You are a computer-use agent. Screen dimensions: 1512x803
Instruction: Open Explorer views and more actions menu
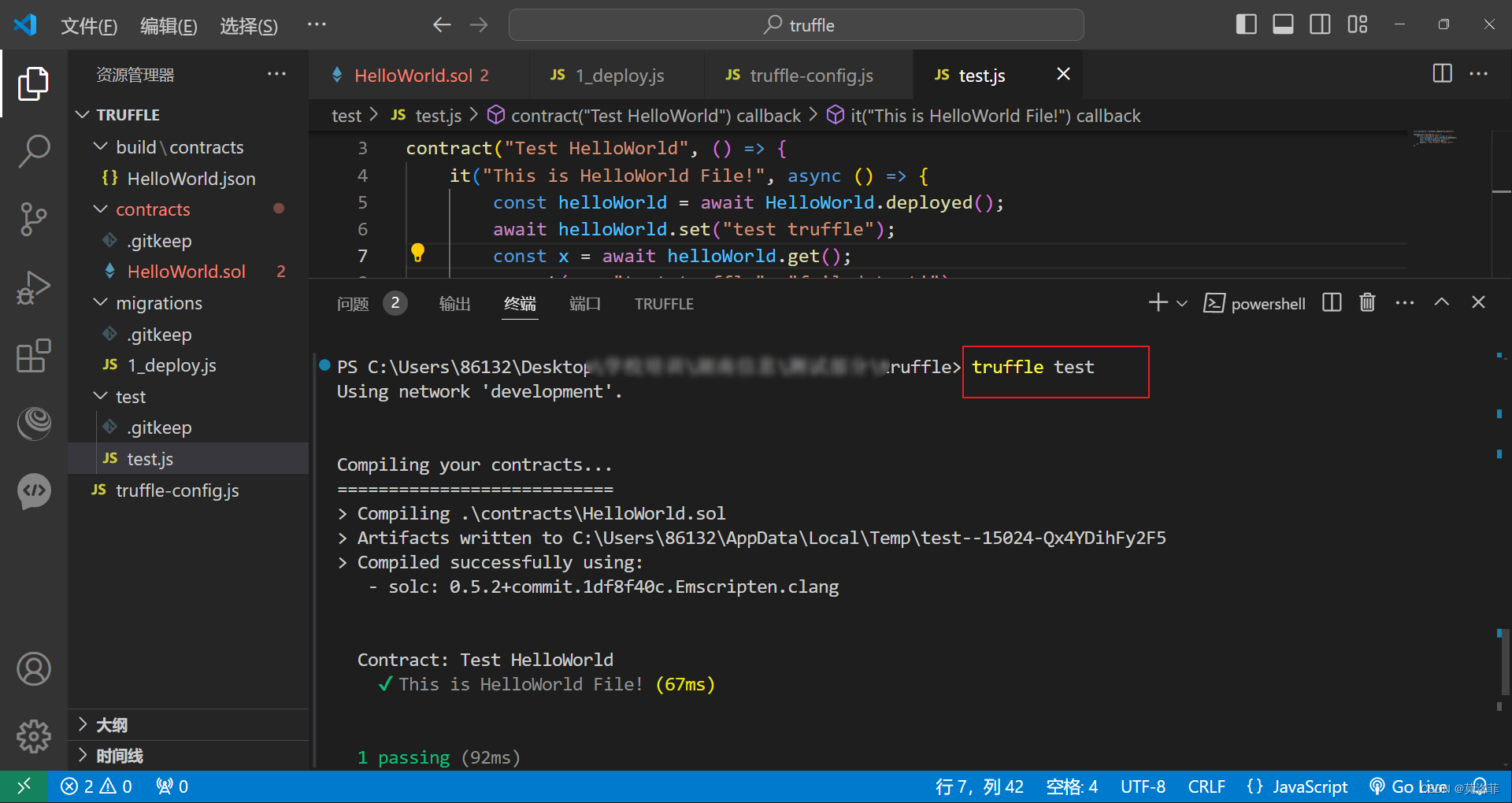point(276,74)
